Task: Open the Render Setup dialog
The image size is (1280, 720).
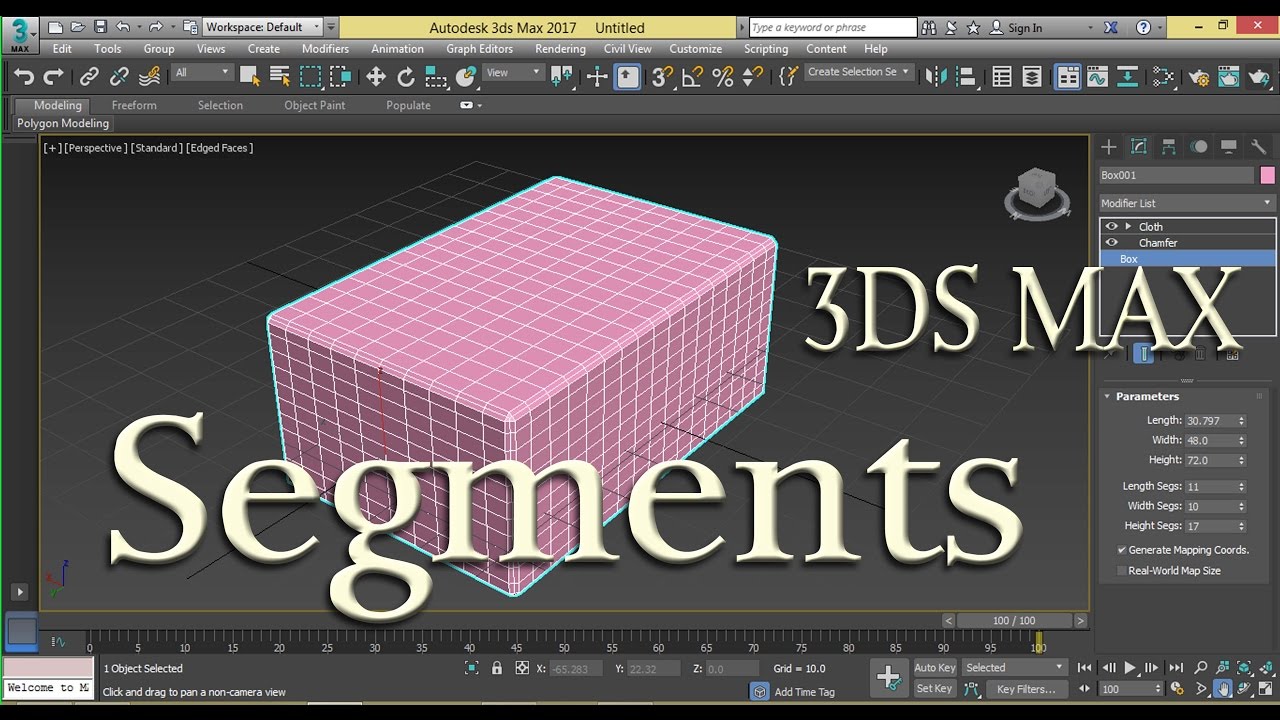Action: (1198, 76)
